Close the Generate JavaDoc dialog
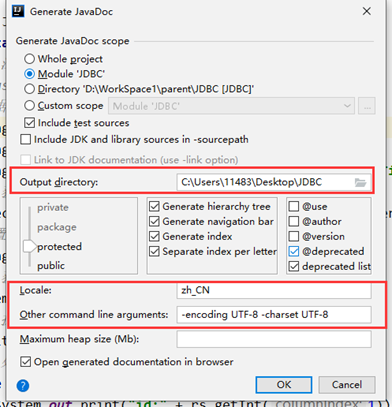Viewport: 392px width, 407px height. (367, 11)
